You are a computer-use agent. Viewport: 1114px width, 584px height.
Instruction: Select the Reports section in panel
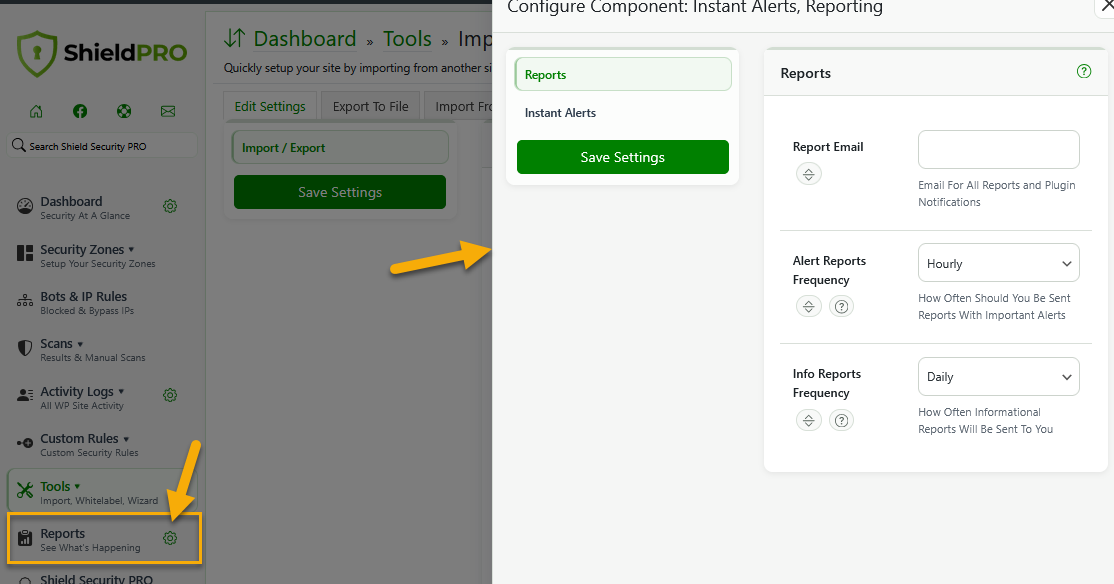[x=623, y=75]
